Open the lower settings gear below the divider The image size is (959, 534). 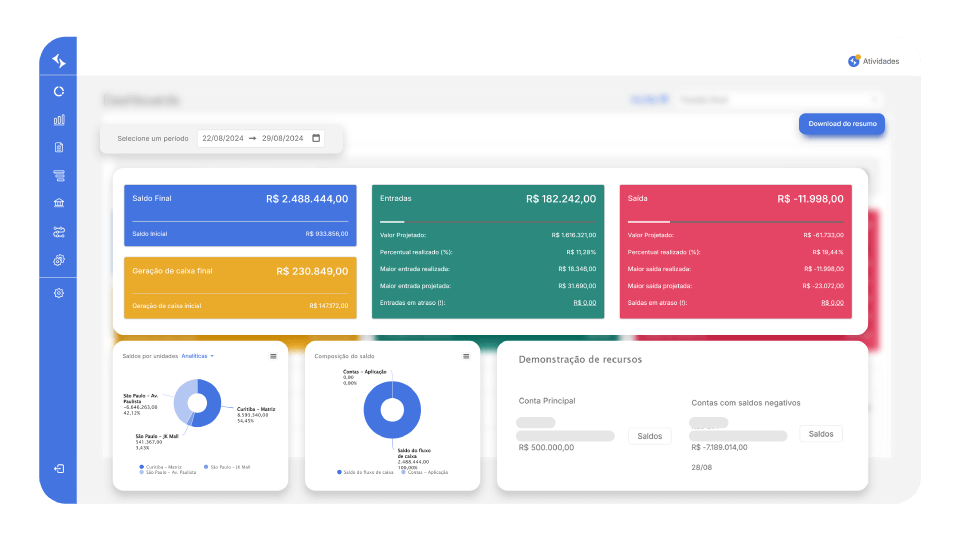click(x=59, y=293)
